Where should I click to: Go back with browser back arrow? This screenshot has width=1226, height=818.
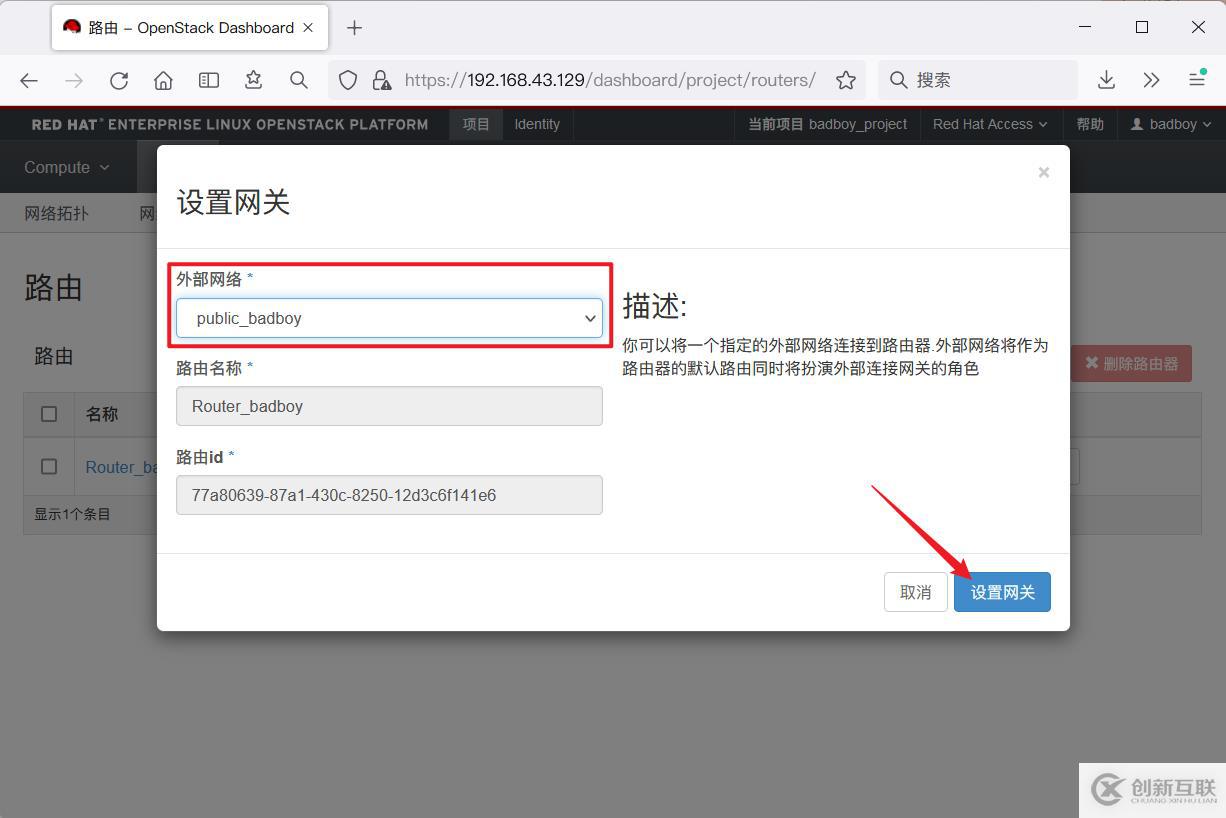click(x=29, y=80)
